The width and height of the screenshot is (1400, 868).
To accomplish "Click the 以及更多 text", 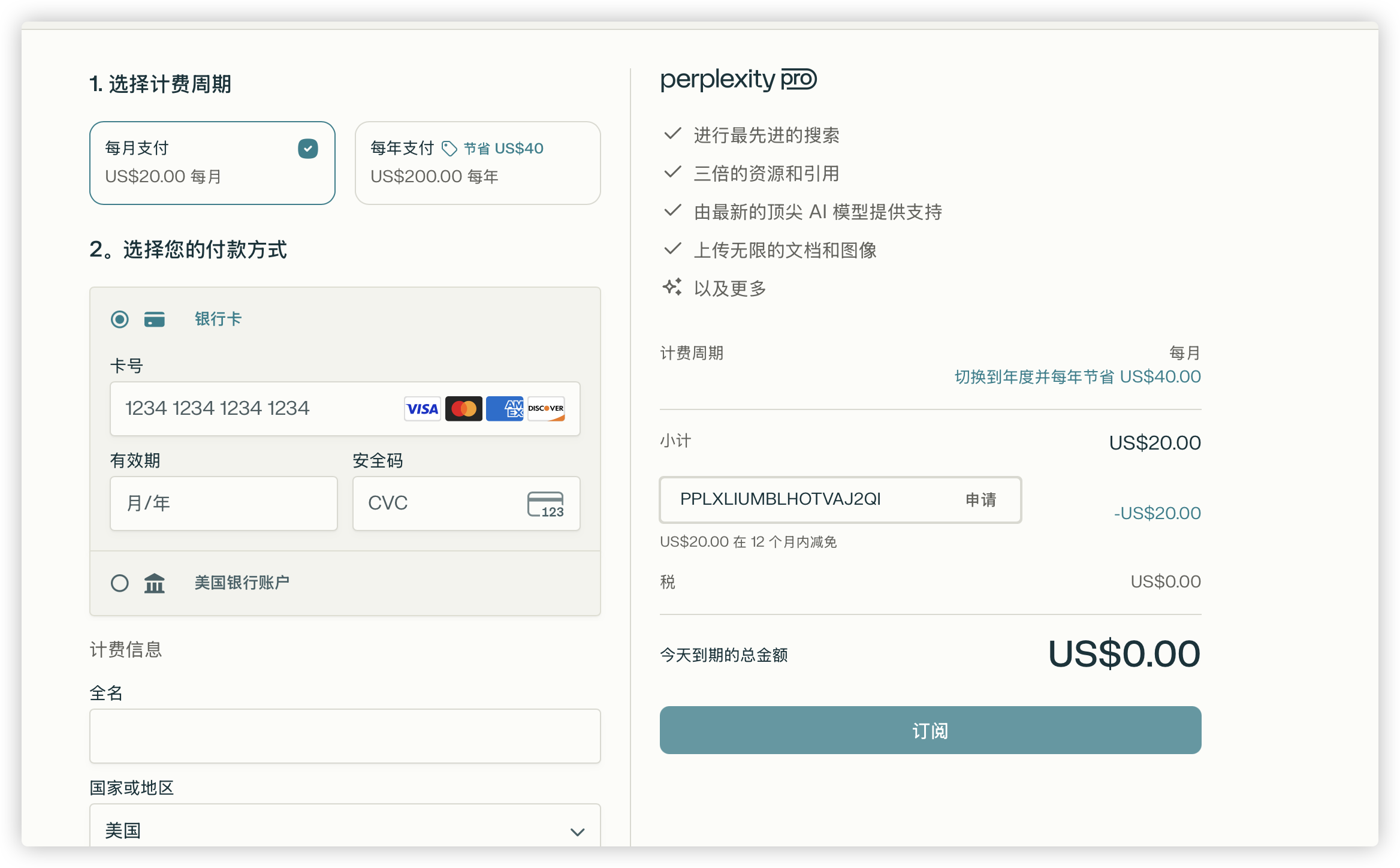I will 731,288.
